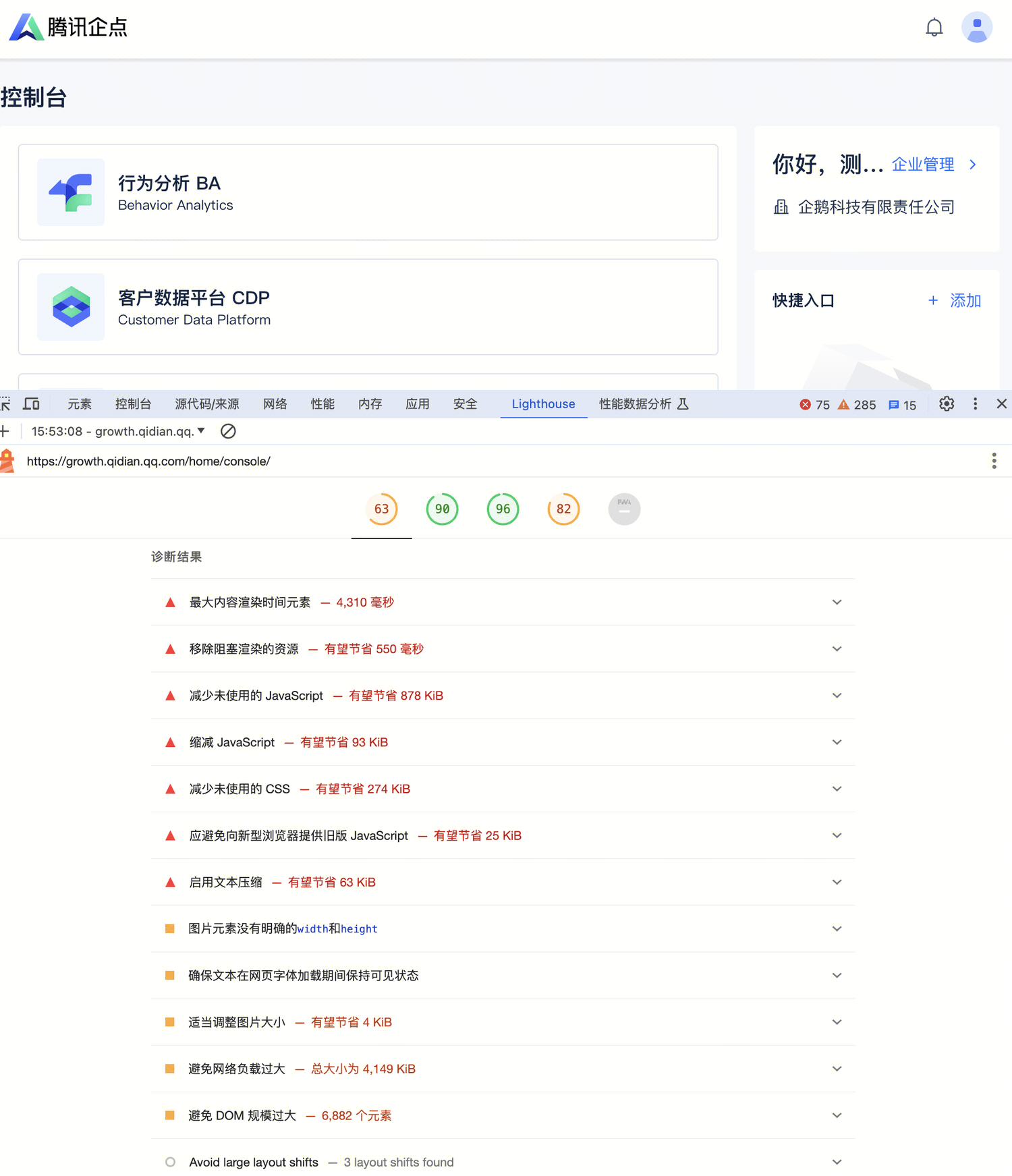Open DevTools more options menu

click(x=975, y=403)
